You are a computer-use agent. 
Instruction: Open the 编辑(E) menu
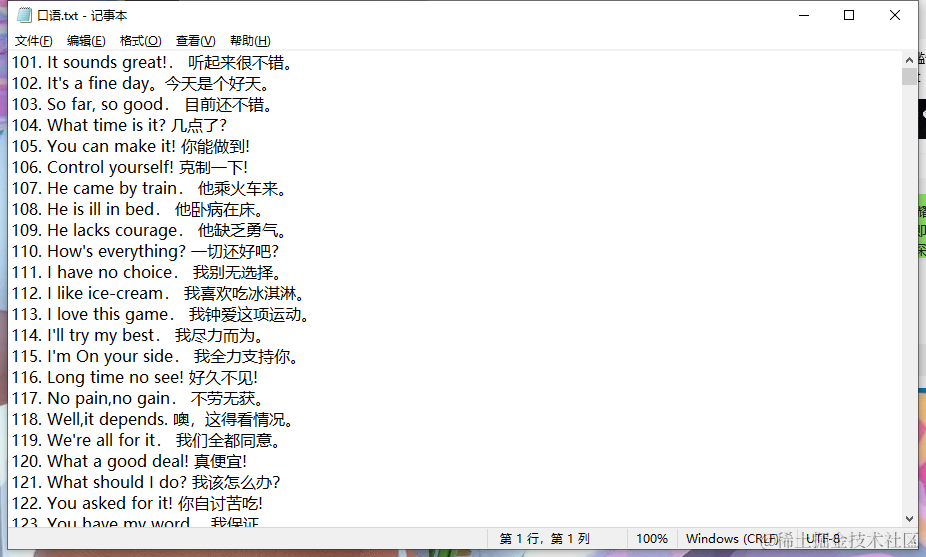(x=86, y=41)
